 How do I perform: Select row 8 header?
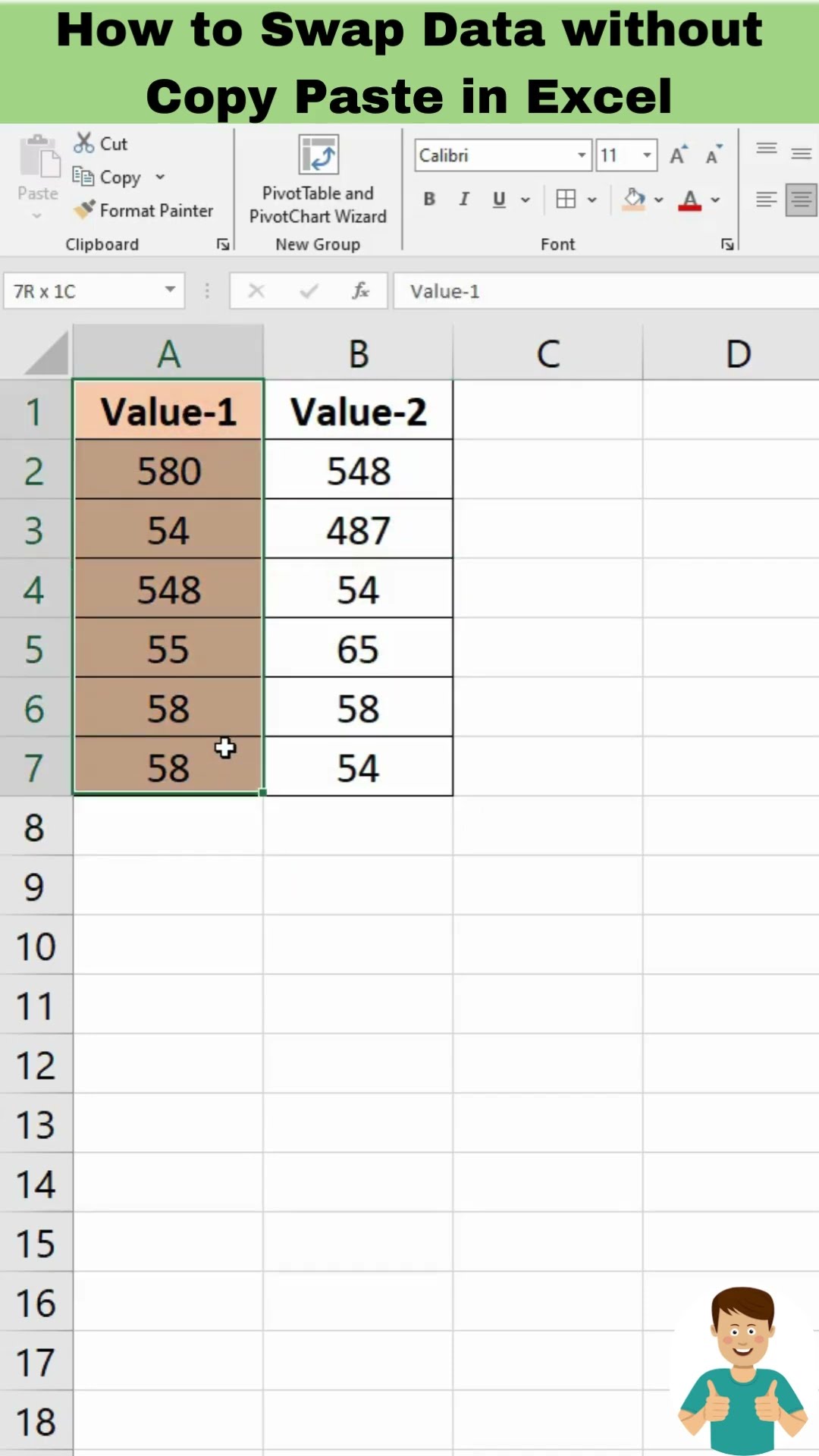pos(35,827)
